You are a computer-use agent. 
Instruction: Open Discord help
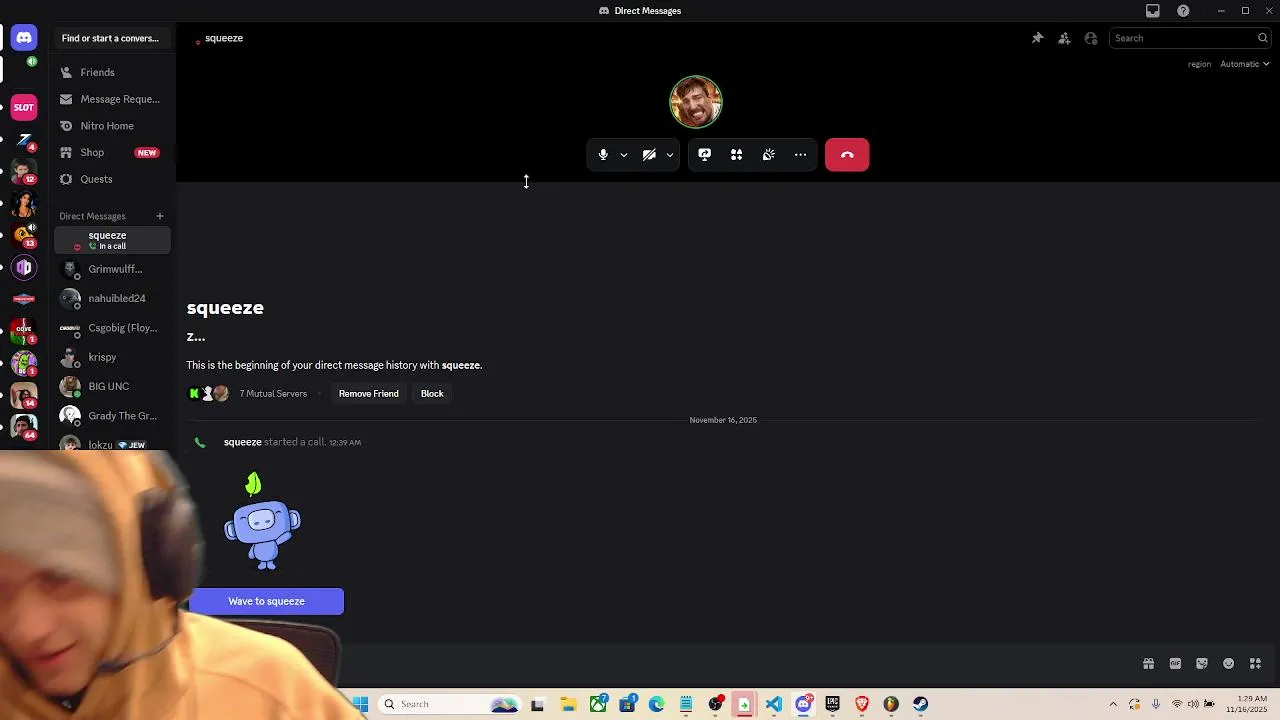1184,11
